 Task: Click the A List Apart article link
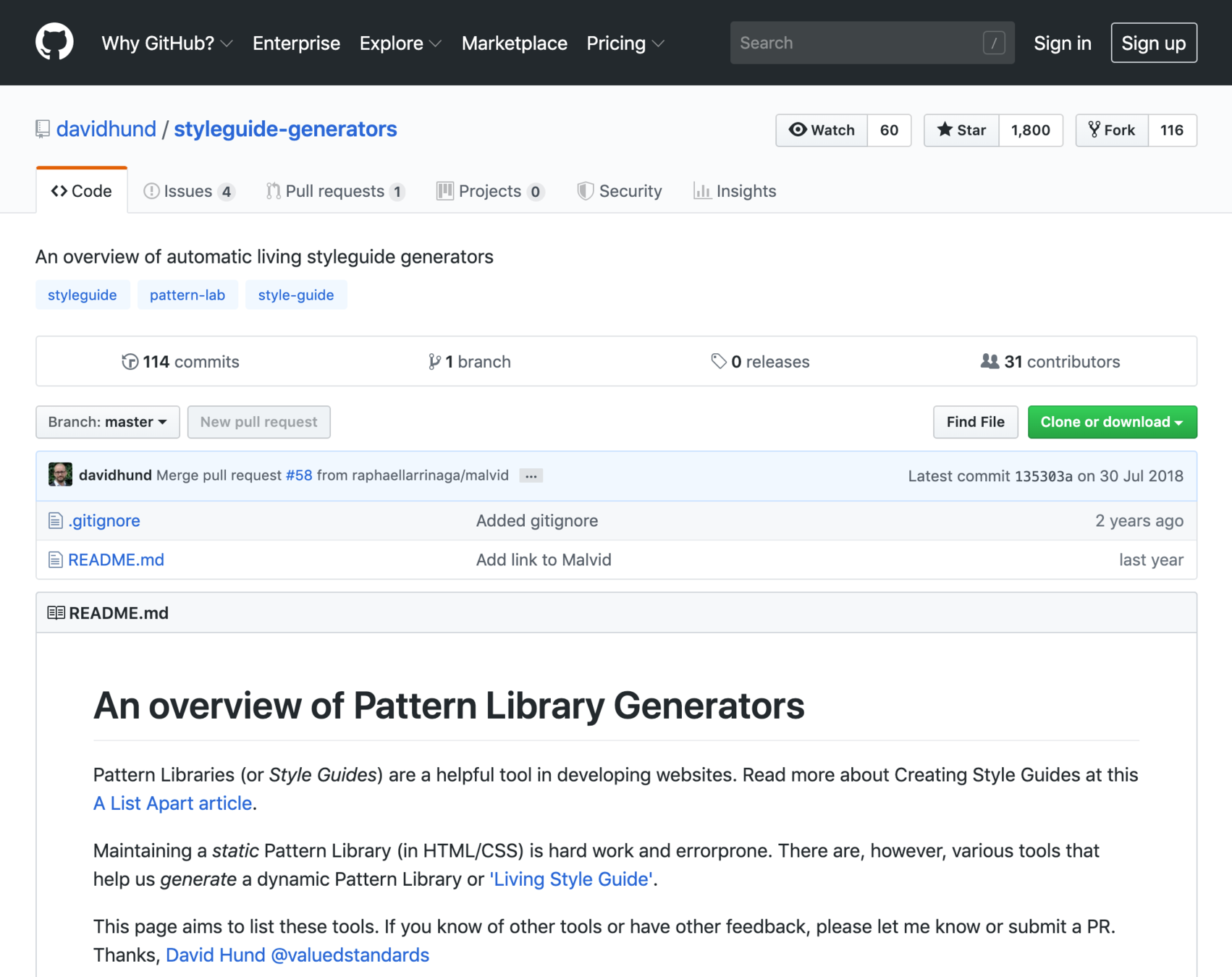173,803
